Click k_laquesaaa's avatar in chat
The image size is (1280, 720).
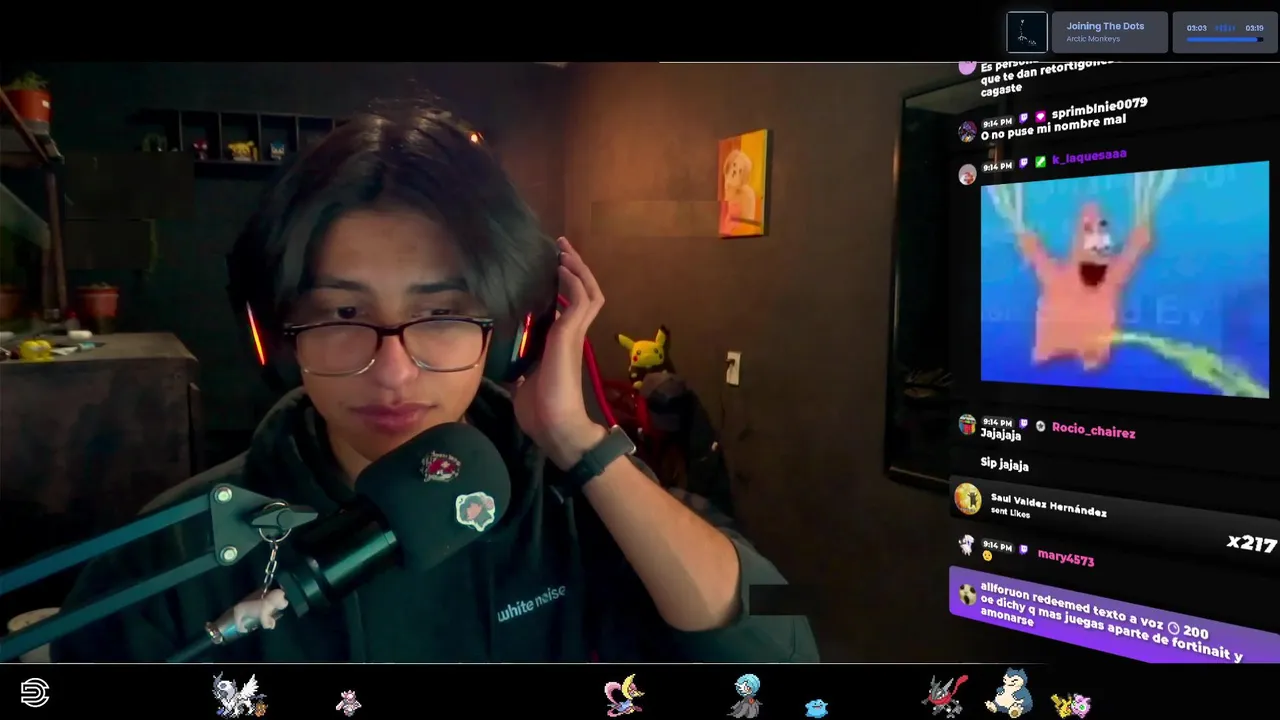click(967, 175)
